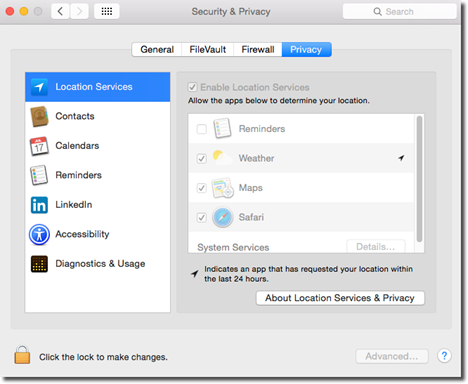The height and width of the screenshot is (384, 468).
Task: Click 'Click the lock to make changes' text
Action: point(103,357)
